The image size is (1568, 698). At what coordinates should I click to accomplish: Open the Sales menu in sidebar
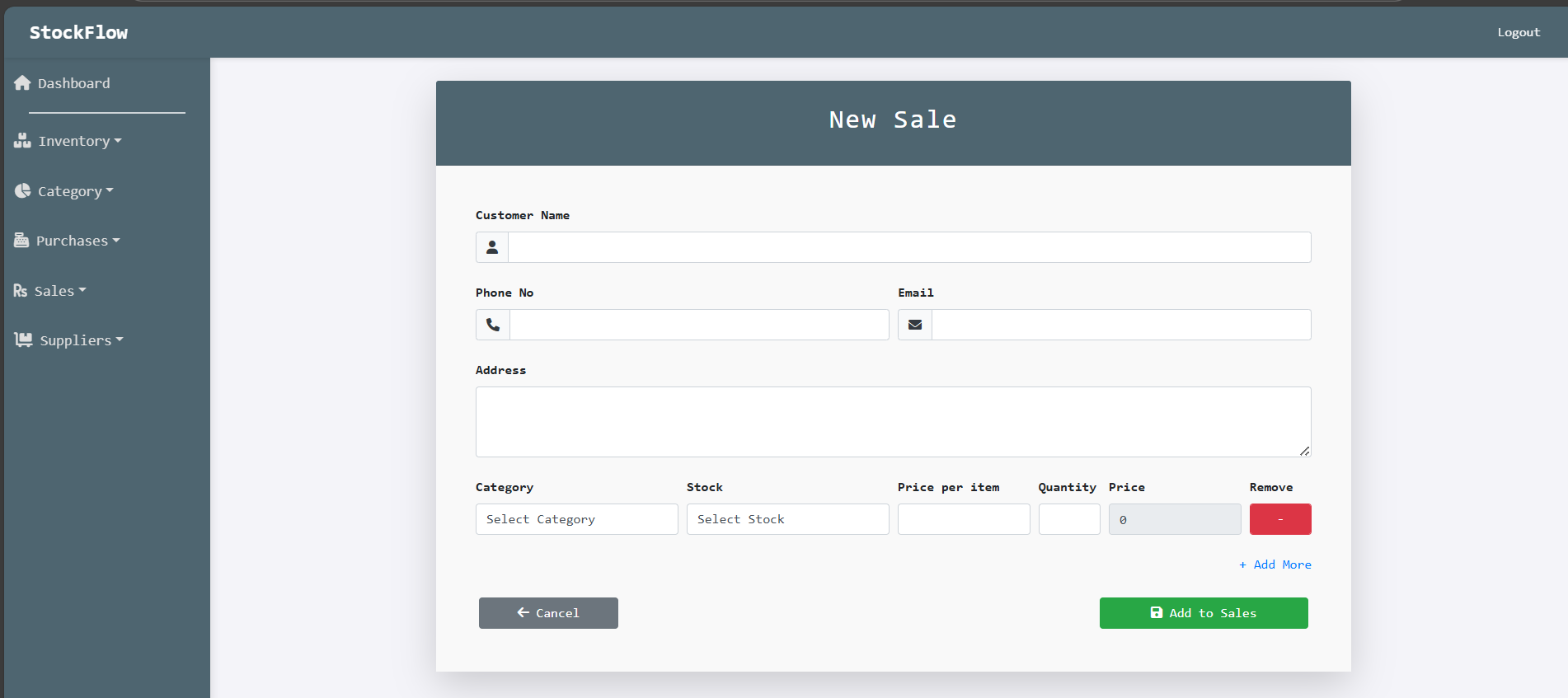point(59,291)
